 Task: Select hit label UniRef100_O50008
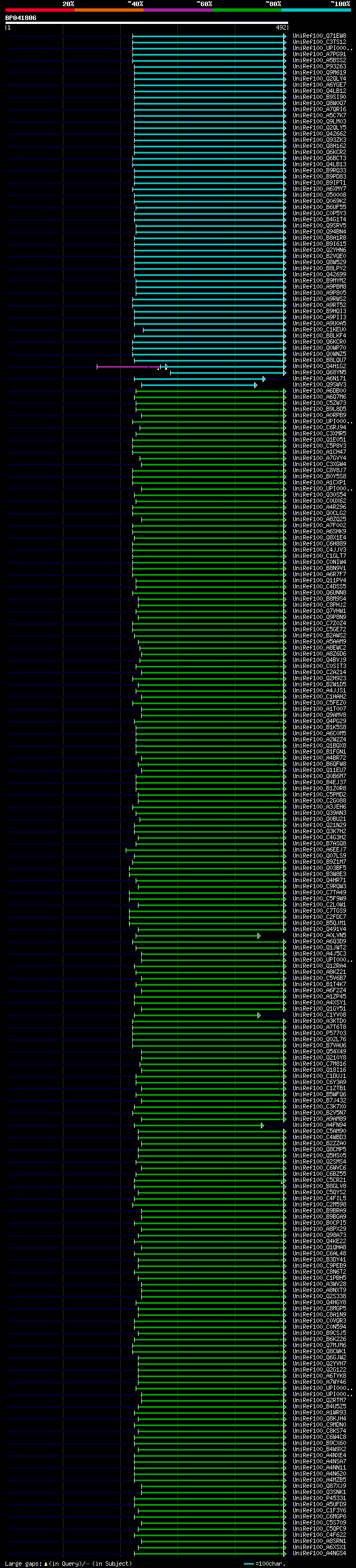pyautogui.click(x=319, y=195)
